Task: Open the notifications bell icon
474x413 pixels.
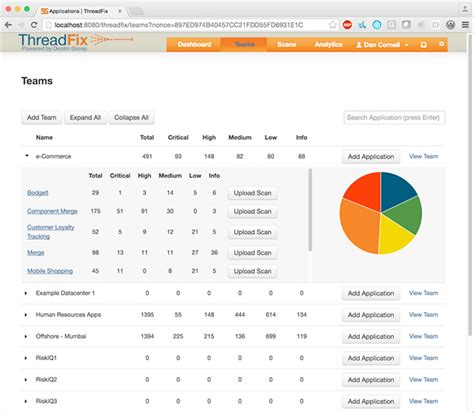Action: tap(424, 44)
